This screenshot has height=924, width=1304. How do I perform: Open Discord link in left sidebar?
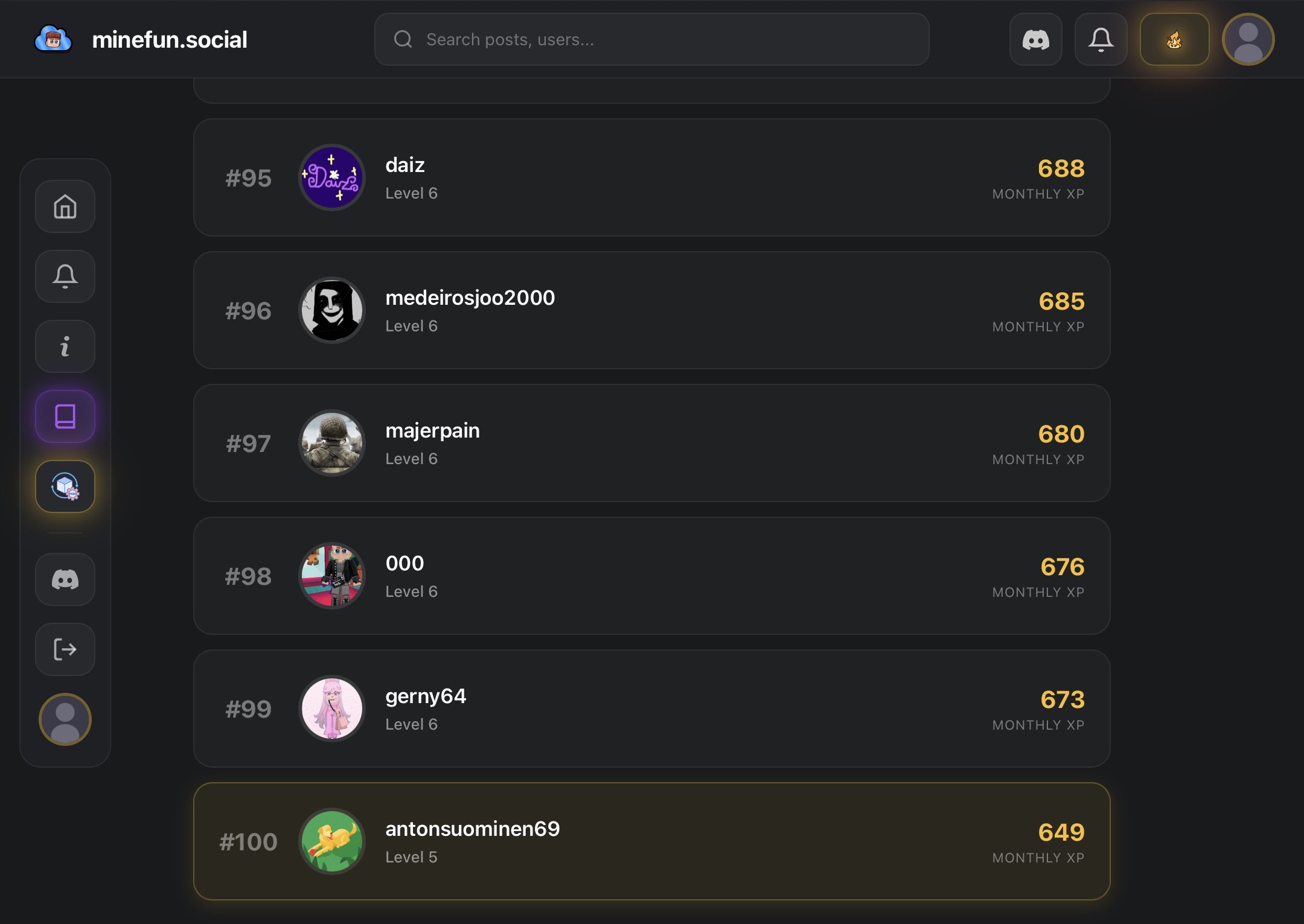[65, 579]
